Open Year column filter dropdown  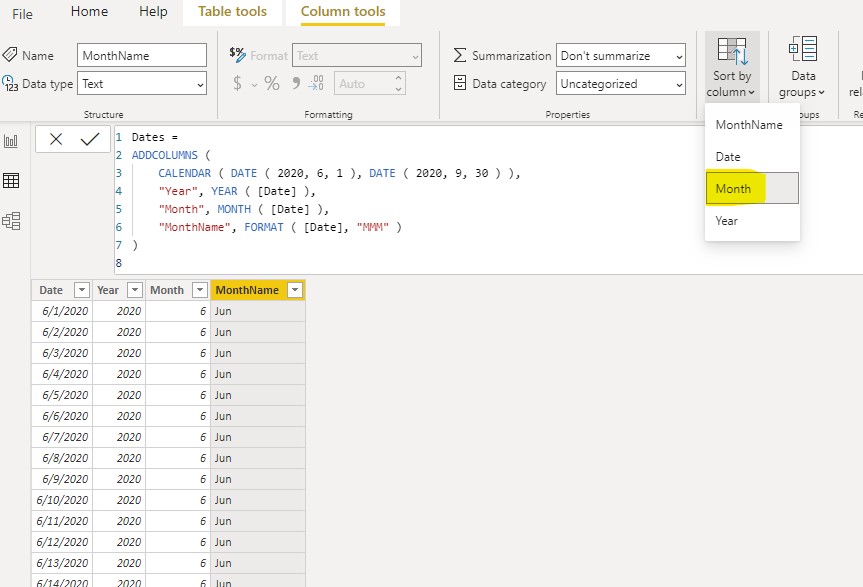tap(135, 290)
